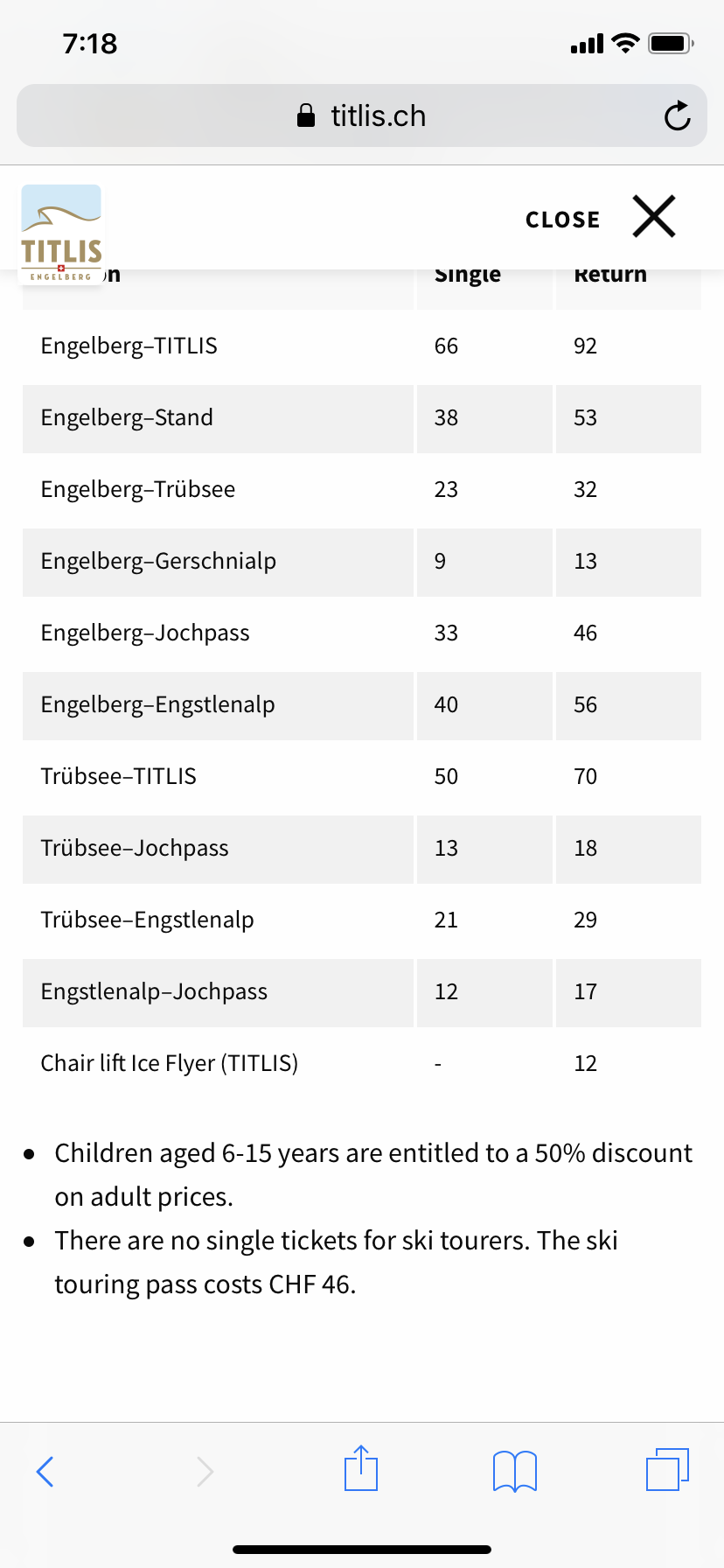The height and width of the screenshot is (1568, 724).
Task: Tap the Engstlenalp–Jochpass row
Action: (x=362, y=992)
